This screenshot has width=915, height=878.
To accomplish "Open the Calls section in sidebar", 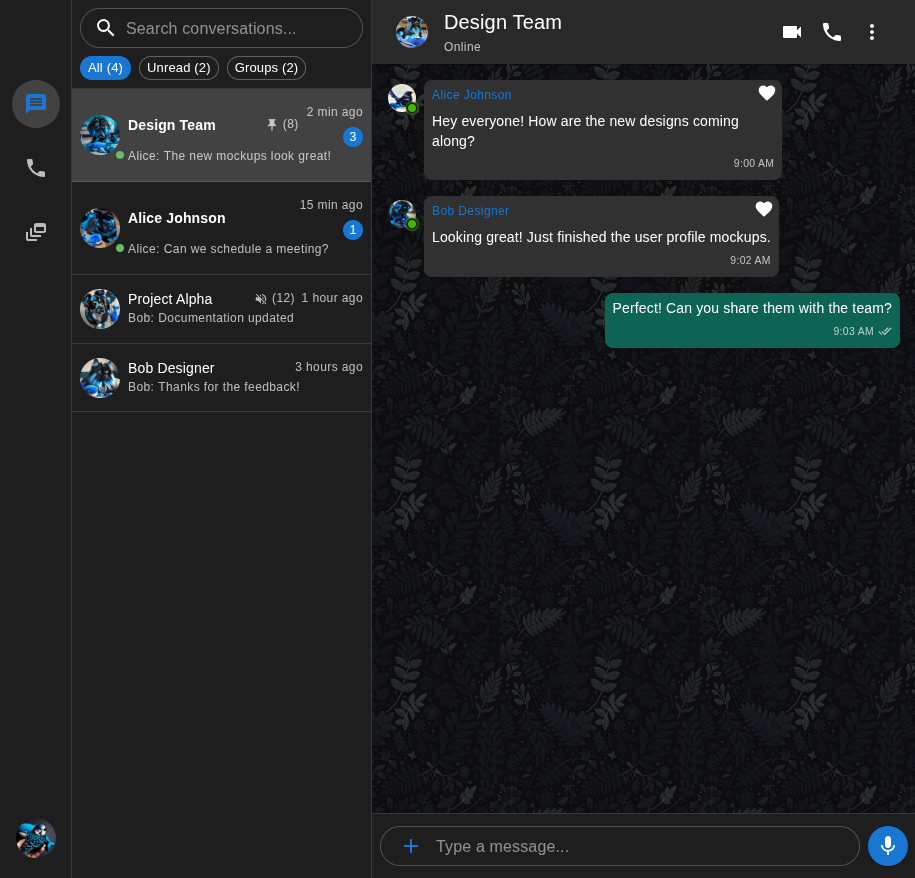I will click(36, 168).
